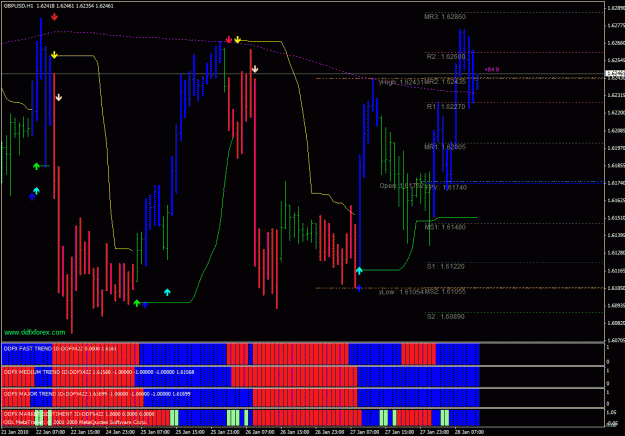Click the yellow down arrow starting the second yellow line
Viewport: 625px width, 436px height.
pos(238,39)
